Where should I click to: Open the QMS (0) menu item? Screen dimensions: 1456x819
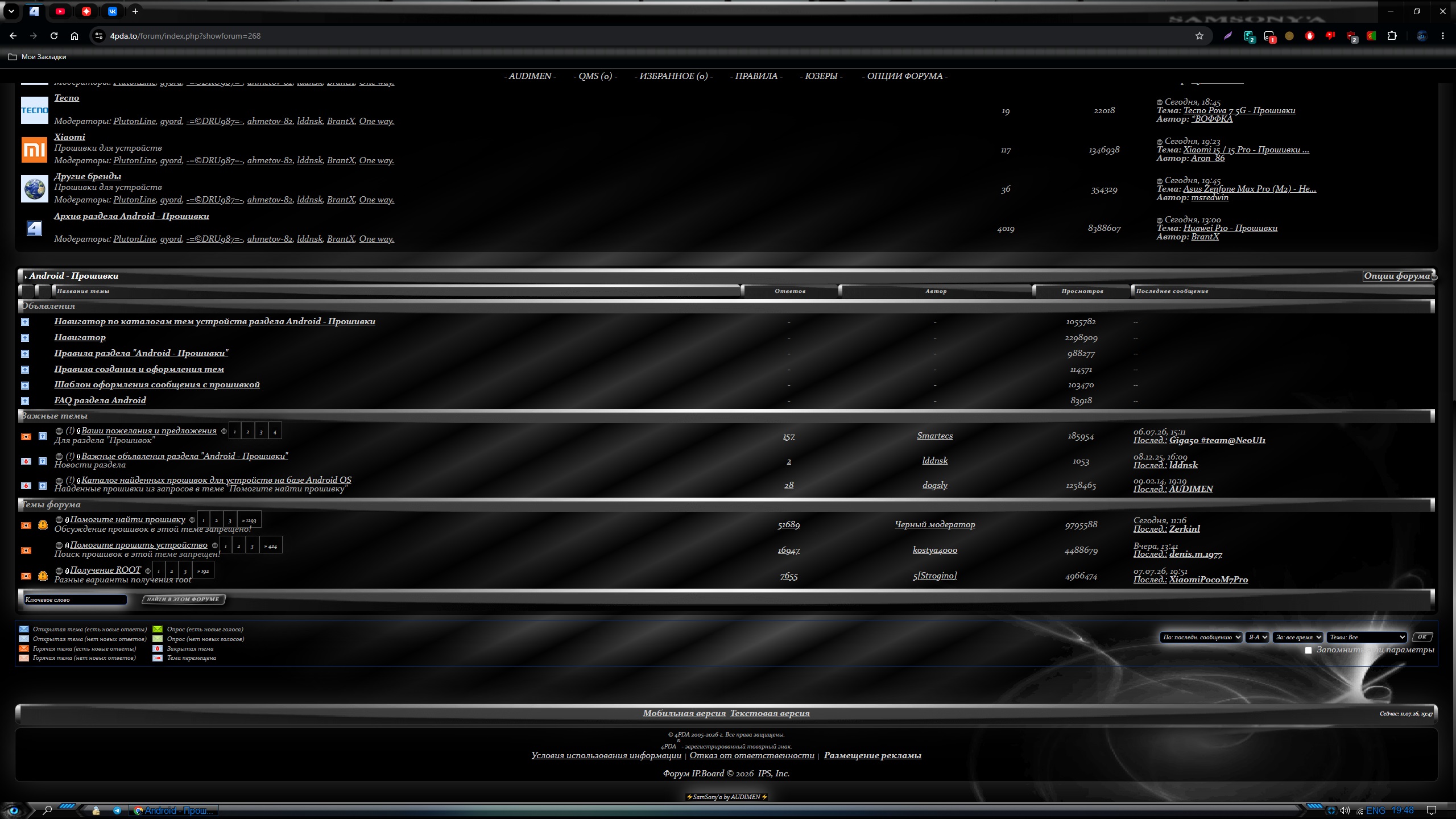(595, 76)
